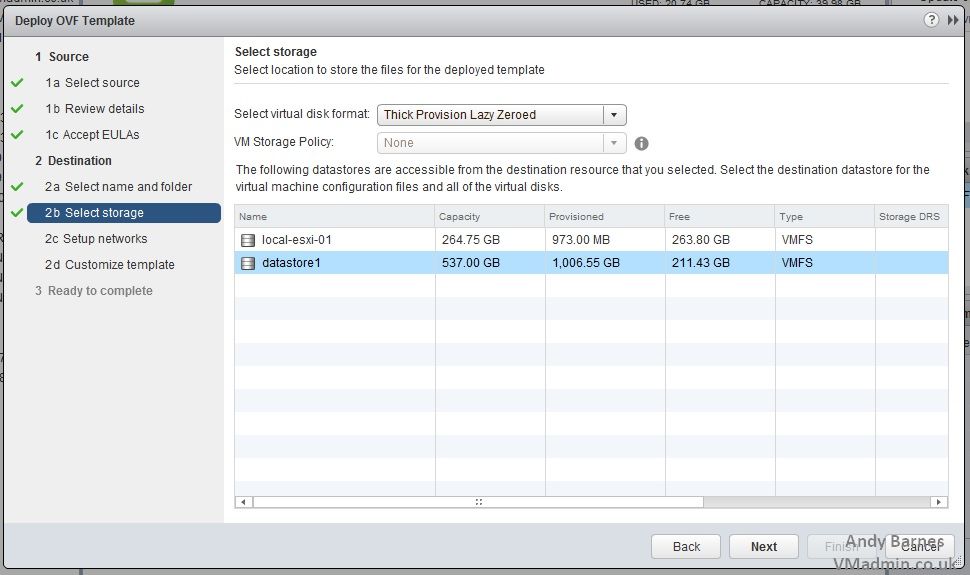Click the expand double-arrow icon in title bar
The width and height of the screenshot is (970, 575).
[953, 20]
